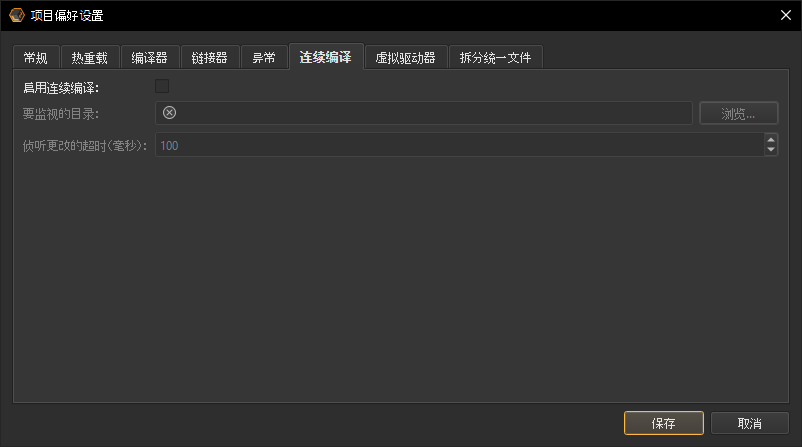Switch to the 虚拟驱动器 tab
802x447 pixels.
(406, 58)
